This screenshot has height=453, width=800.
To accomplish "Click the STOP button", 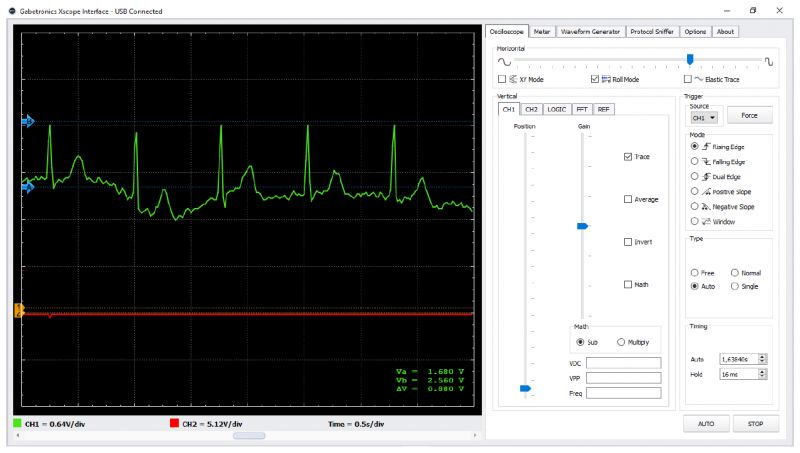I will [x=756, y=424].
